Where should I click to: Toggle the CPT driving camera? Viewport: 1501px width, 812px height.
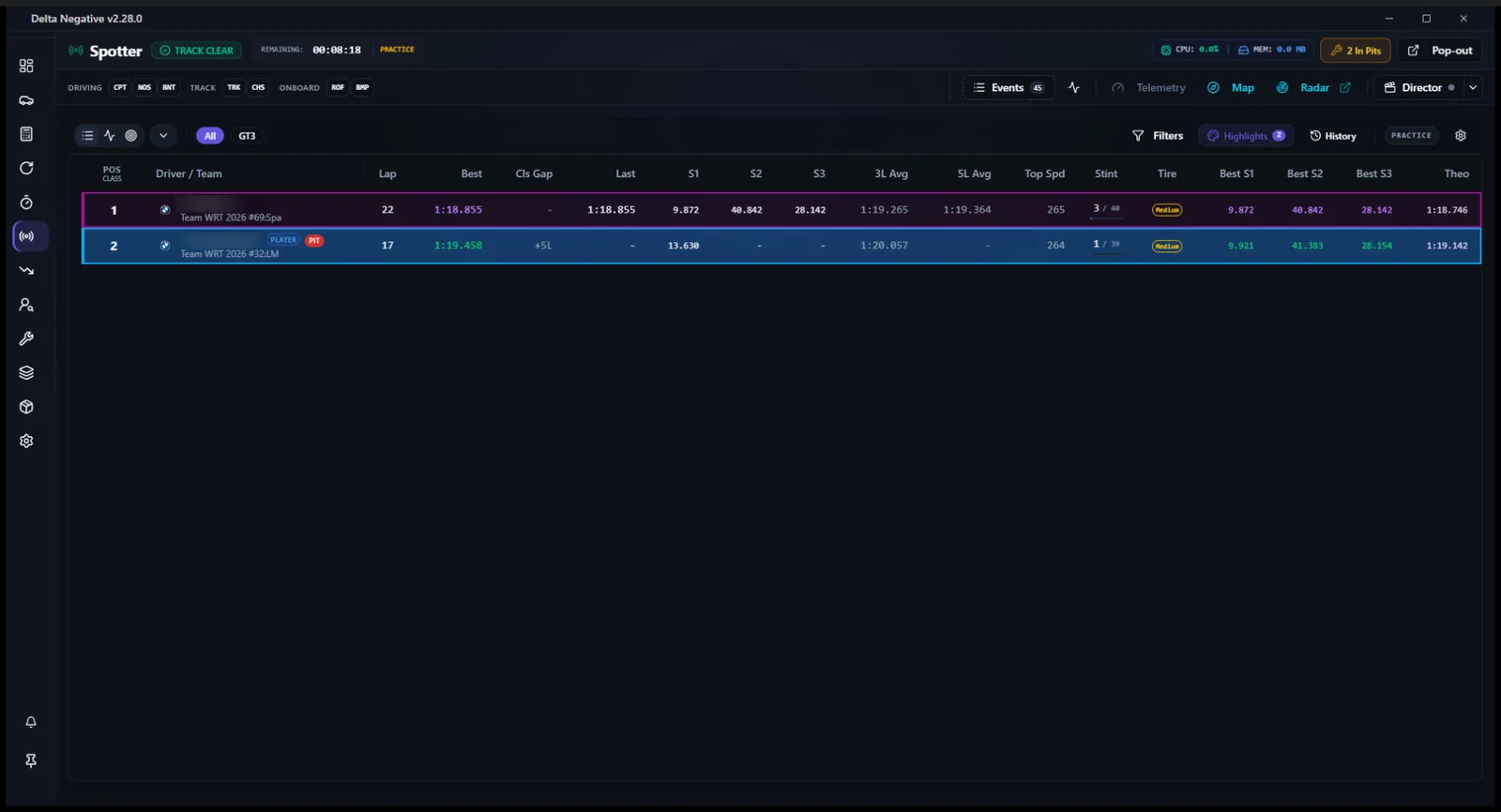(120, 87)
